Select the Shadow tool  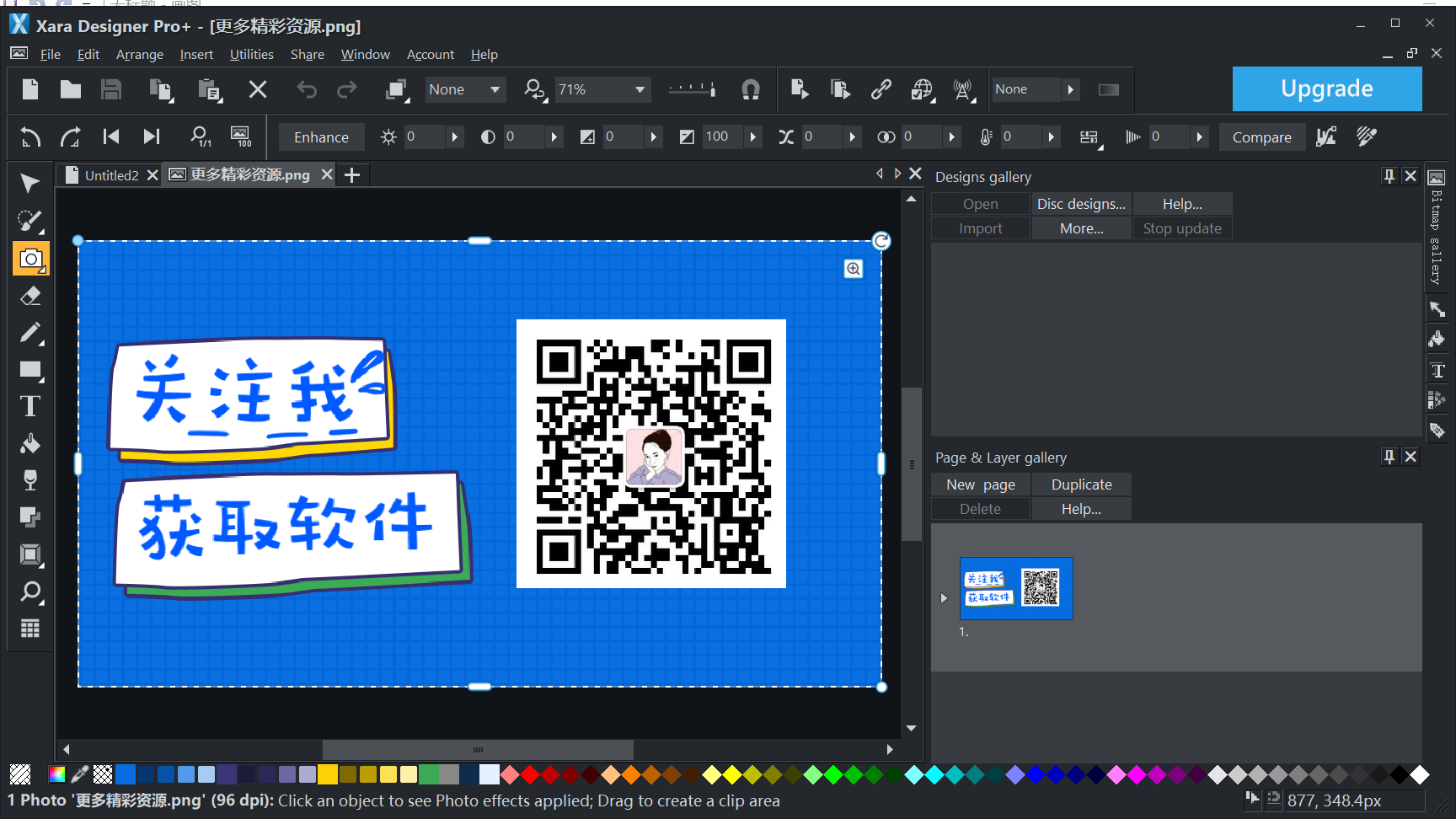coord(30,517)
